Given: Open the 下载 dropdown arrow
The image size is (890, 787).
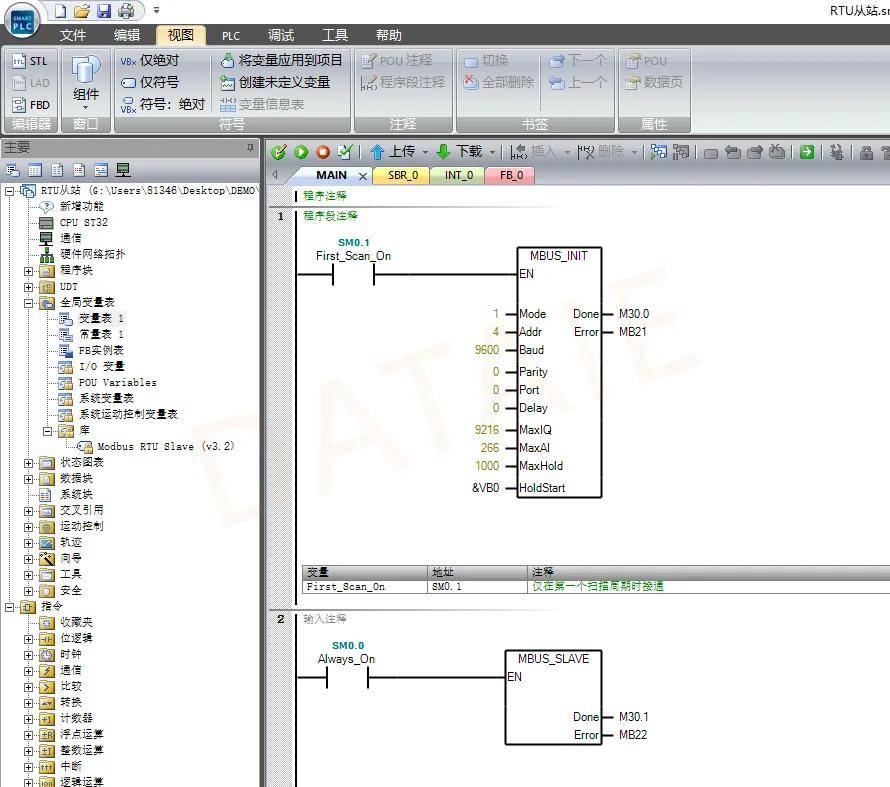Looking at the screenshot, I should [492, 153].
